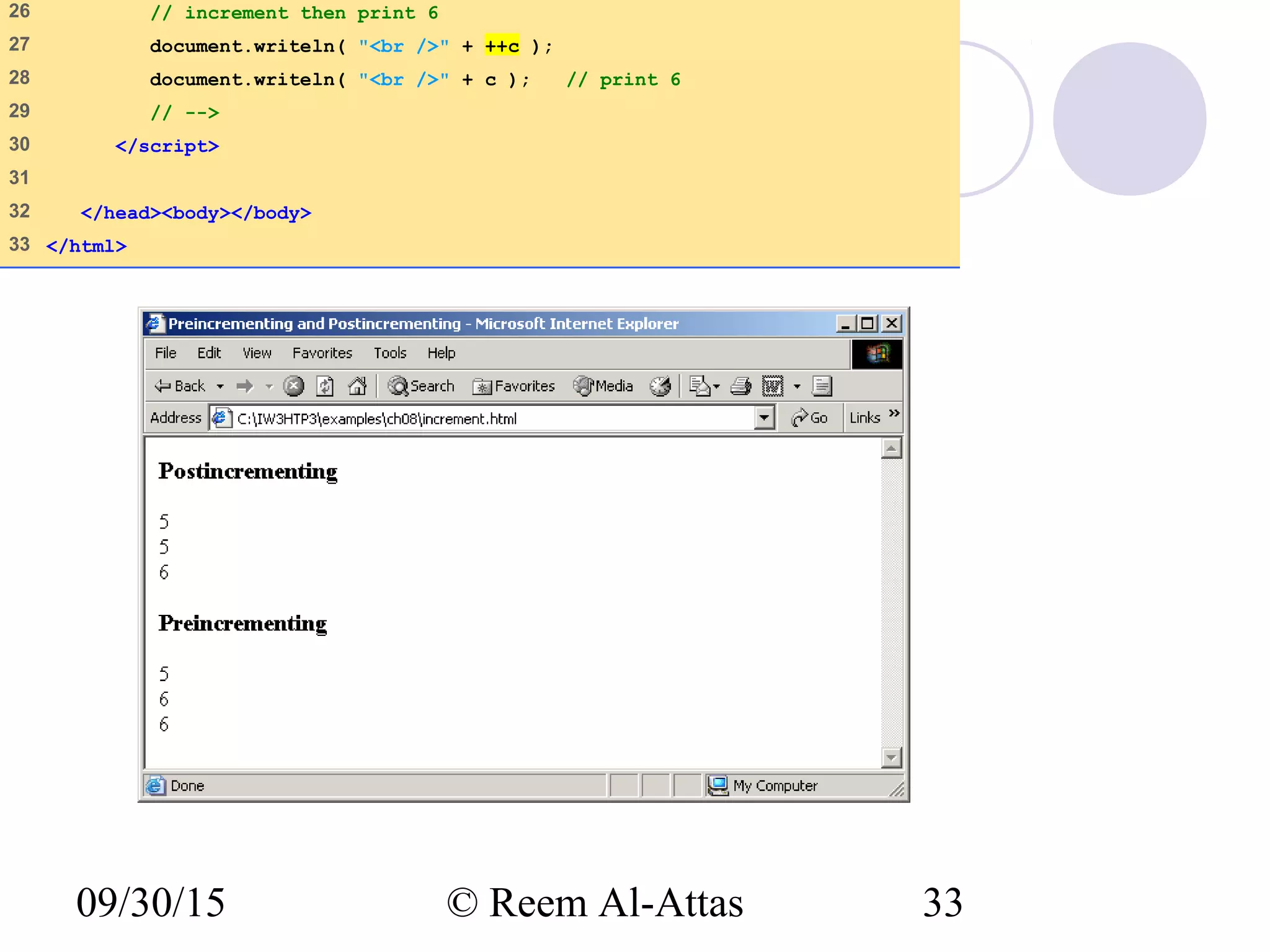Click the Refresh page icon
The height and width of the screenshot is (952, 1270).
(x=325, y=386)
